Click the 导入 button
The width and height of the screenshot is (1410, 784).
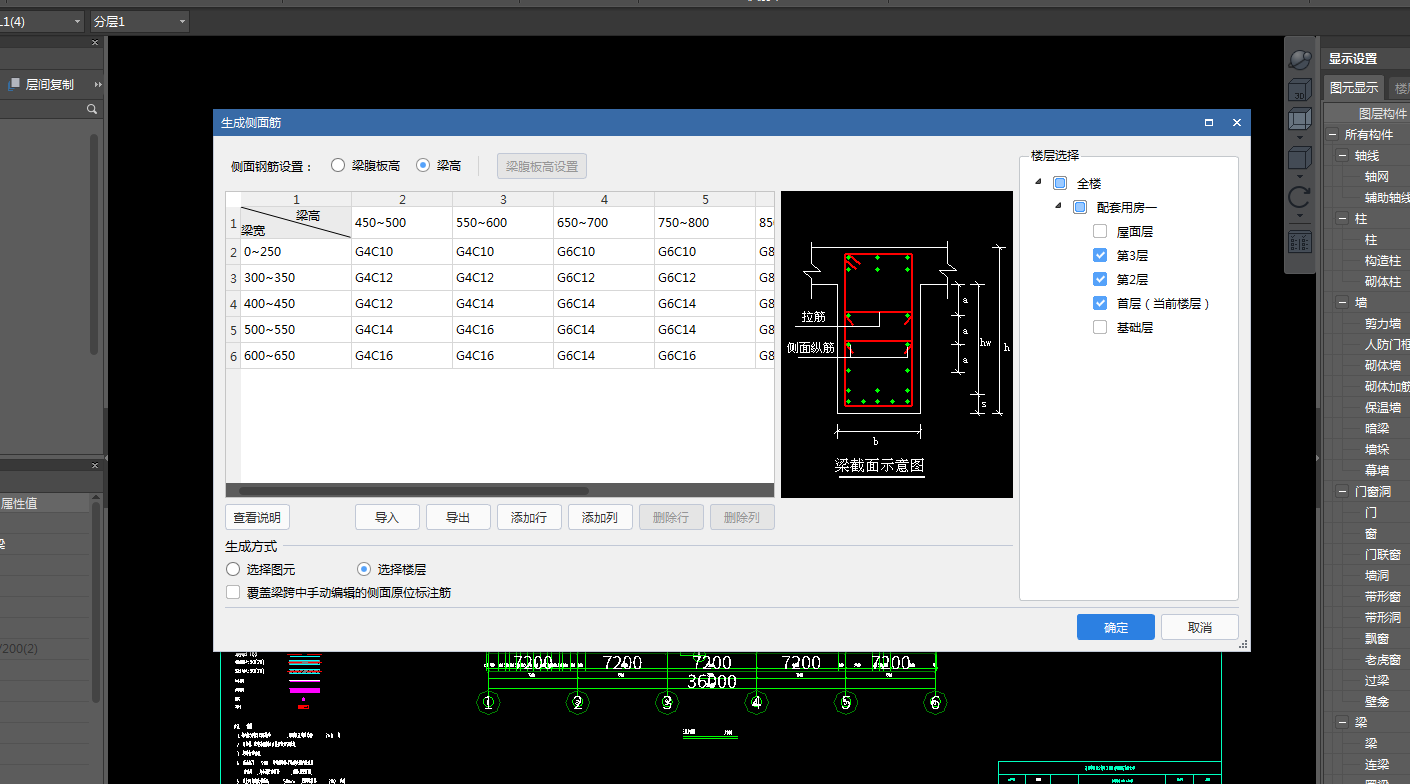point(387,517)
